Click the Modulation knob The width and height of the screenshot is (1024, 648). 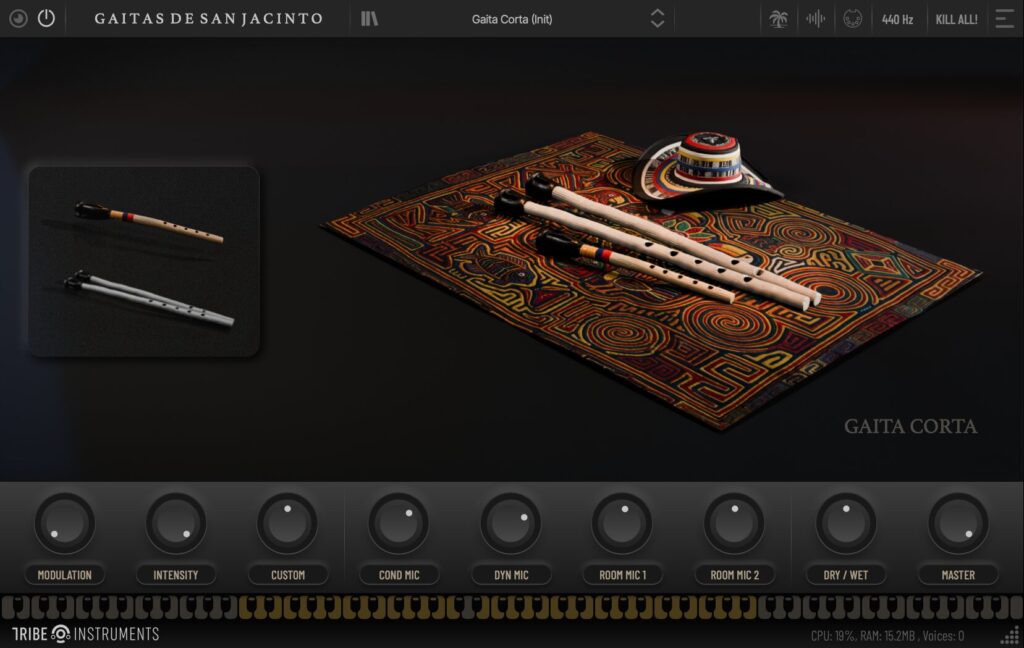65,523
